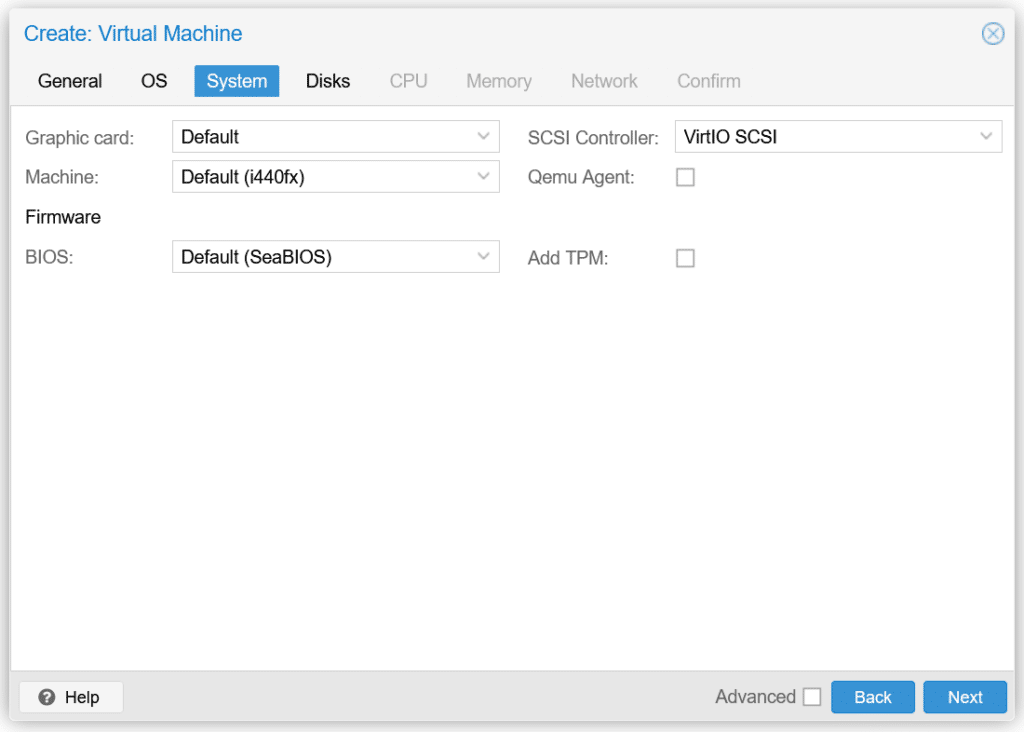Click the Machine label
This screenshot has width=1024, height=732.
coord(61,177)
